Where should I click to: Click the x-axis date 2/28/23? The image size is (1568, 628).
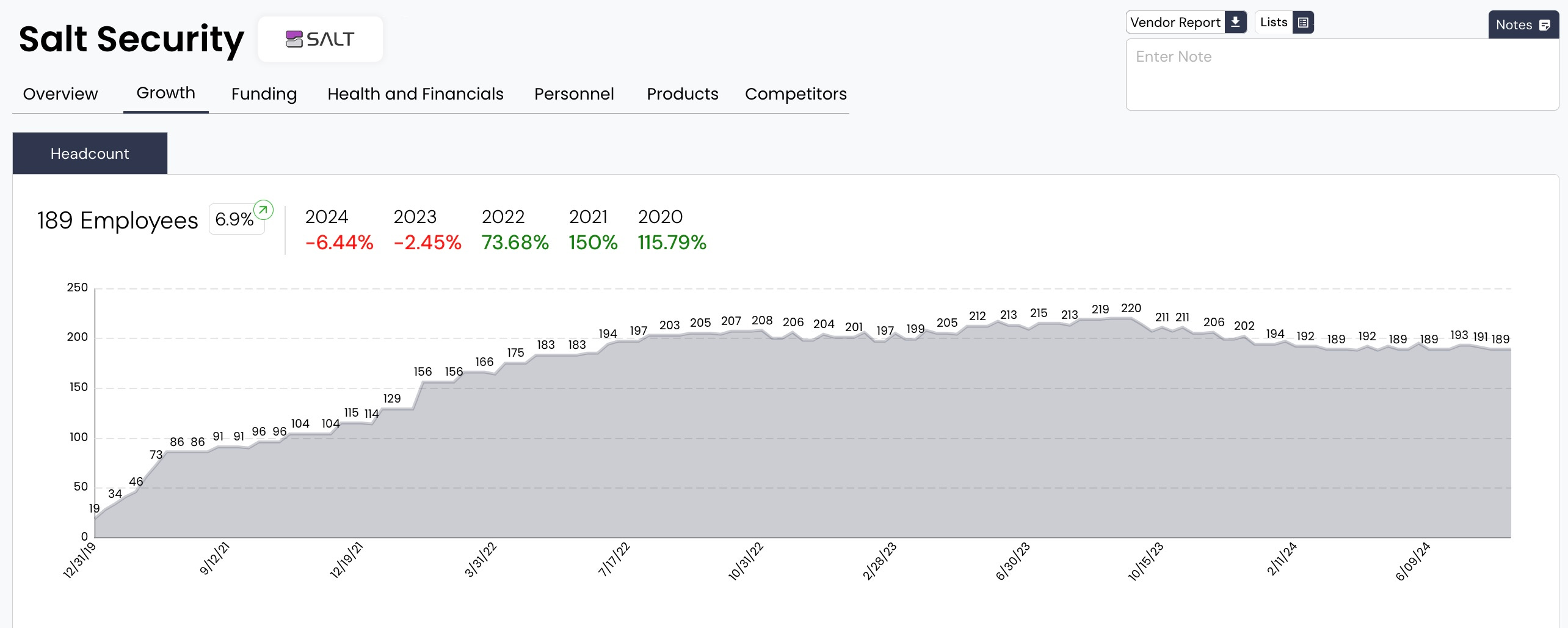[879, 561]
